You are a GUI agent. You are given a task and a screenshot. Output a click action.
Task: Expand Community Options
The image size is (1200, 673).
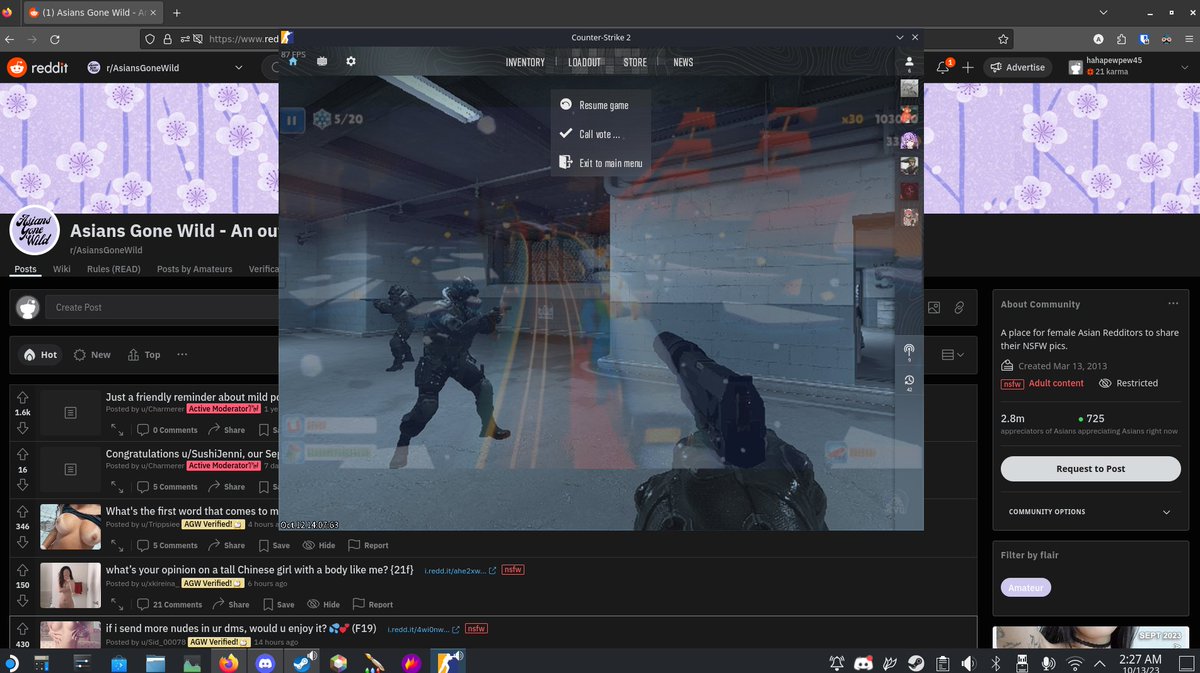click(x=1089, y=512)
